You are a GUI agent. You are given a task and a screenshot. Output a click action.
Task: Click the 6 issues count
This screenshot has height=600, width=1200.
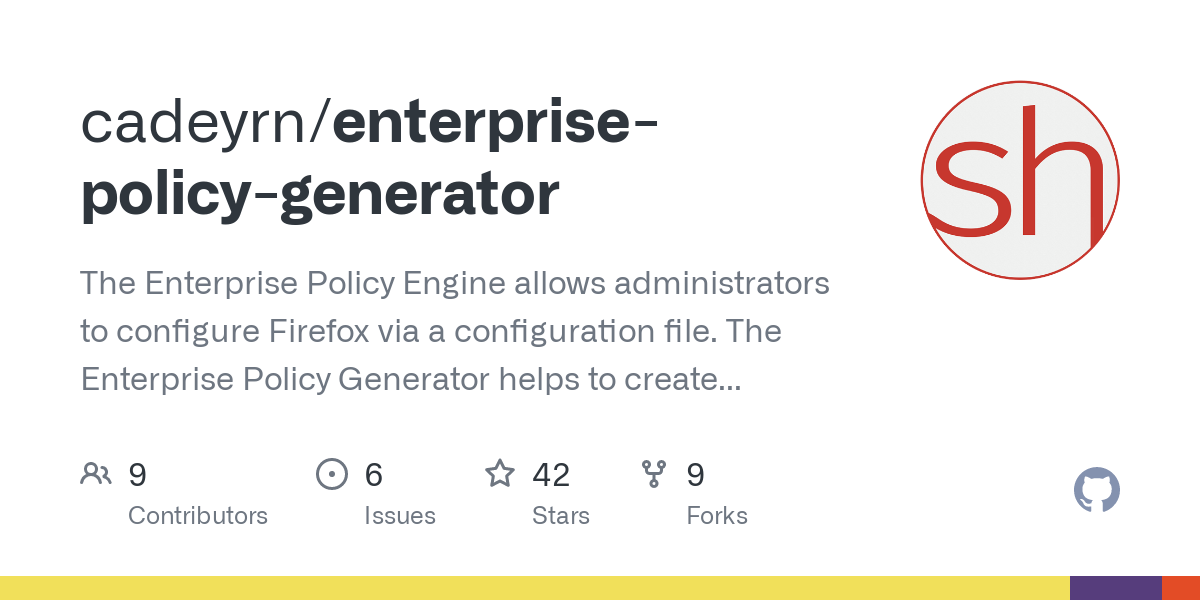tap(373, 474)
